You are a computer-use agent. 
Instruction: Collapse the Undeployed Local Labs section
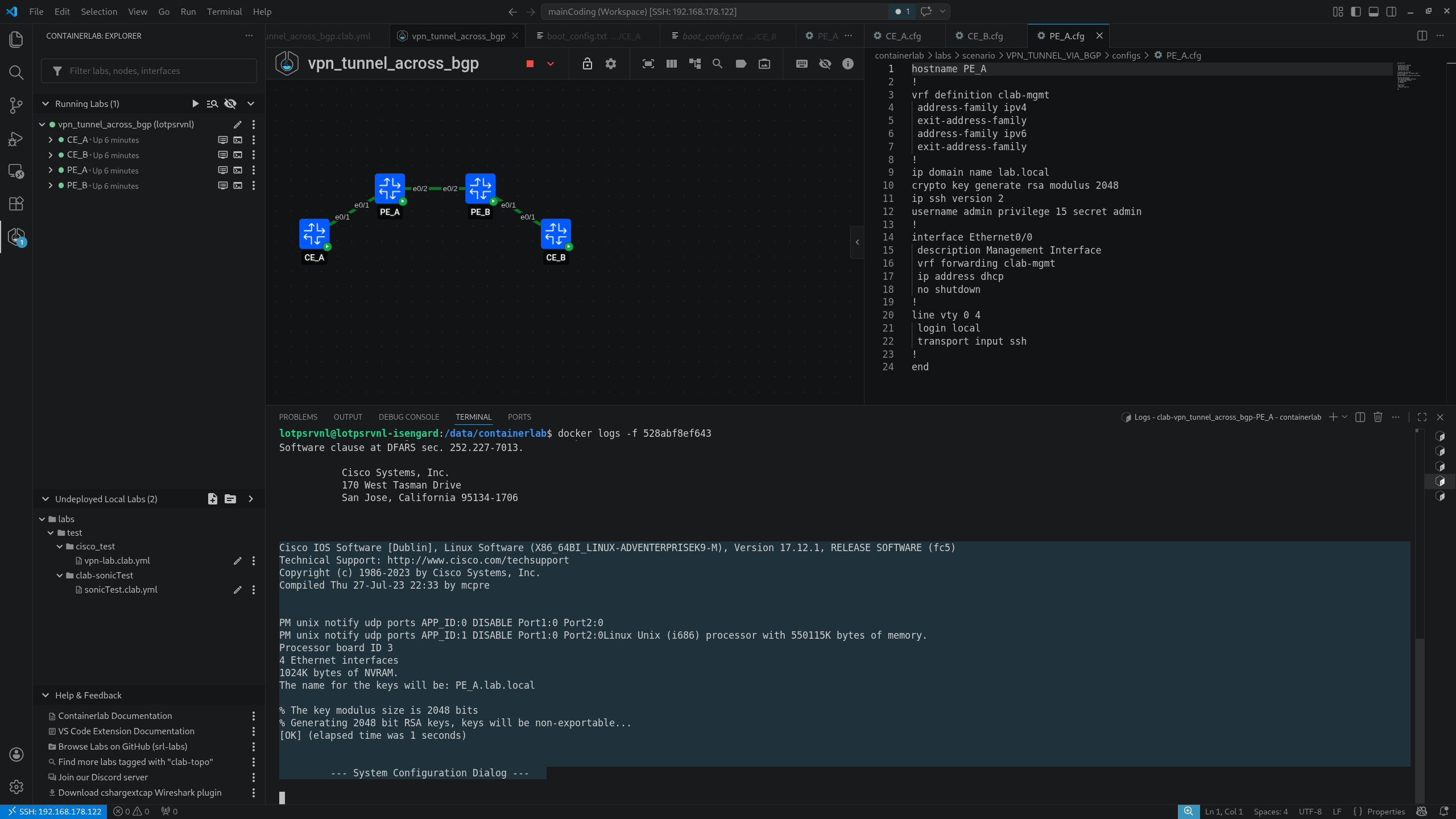45,499
